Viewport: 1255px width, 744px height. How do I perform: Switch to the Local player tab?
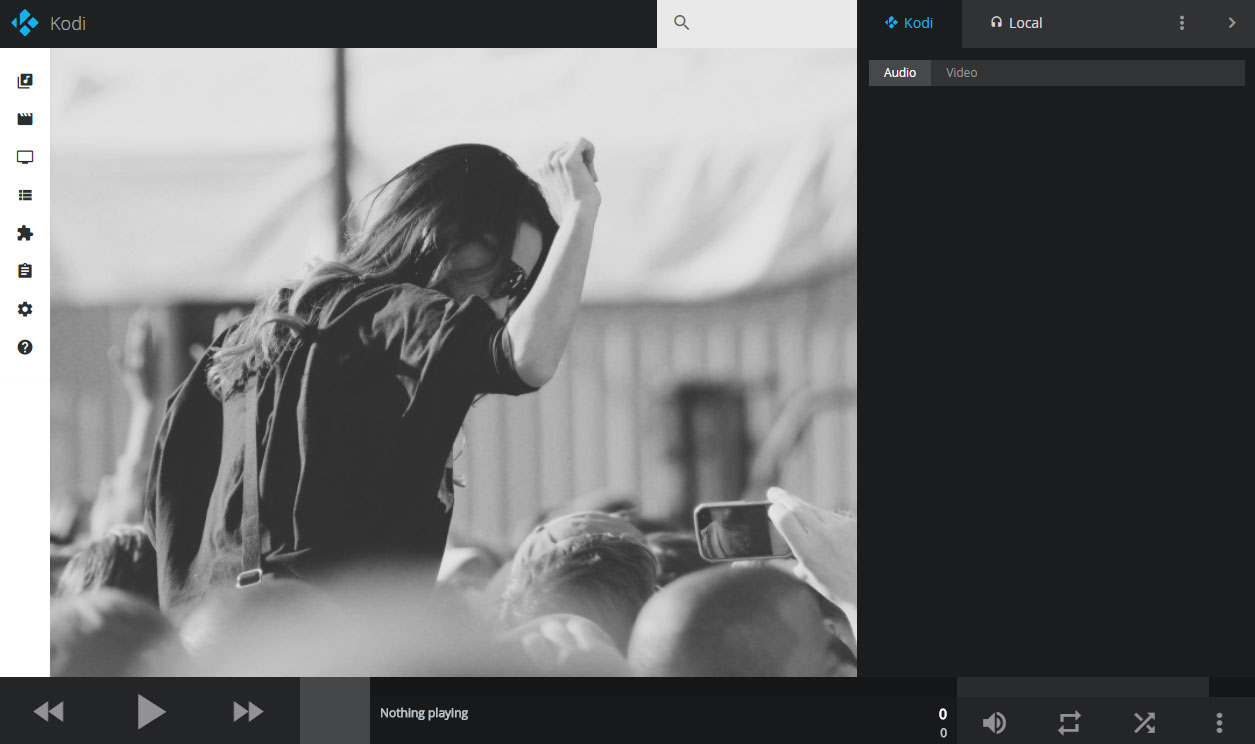1016,23
